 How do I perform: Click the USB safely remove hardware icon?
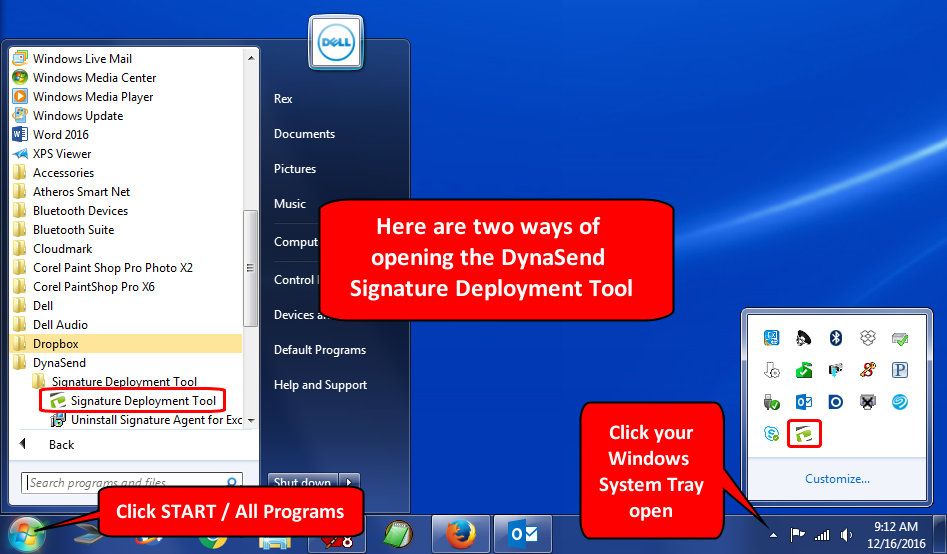[771, 402]
